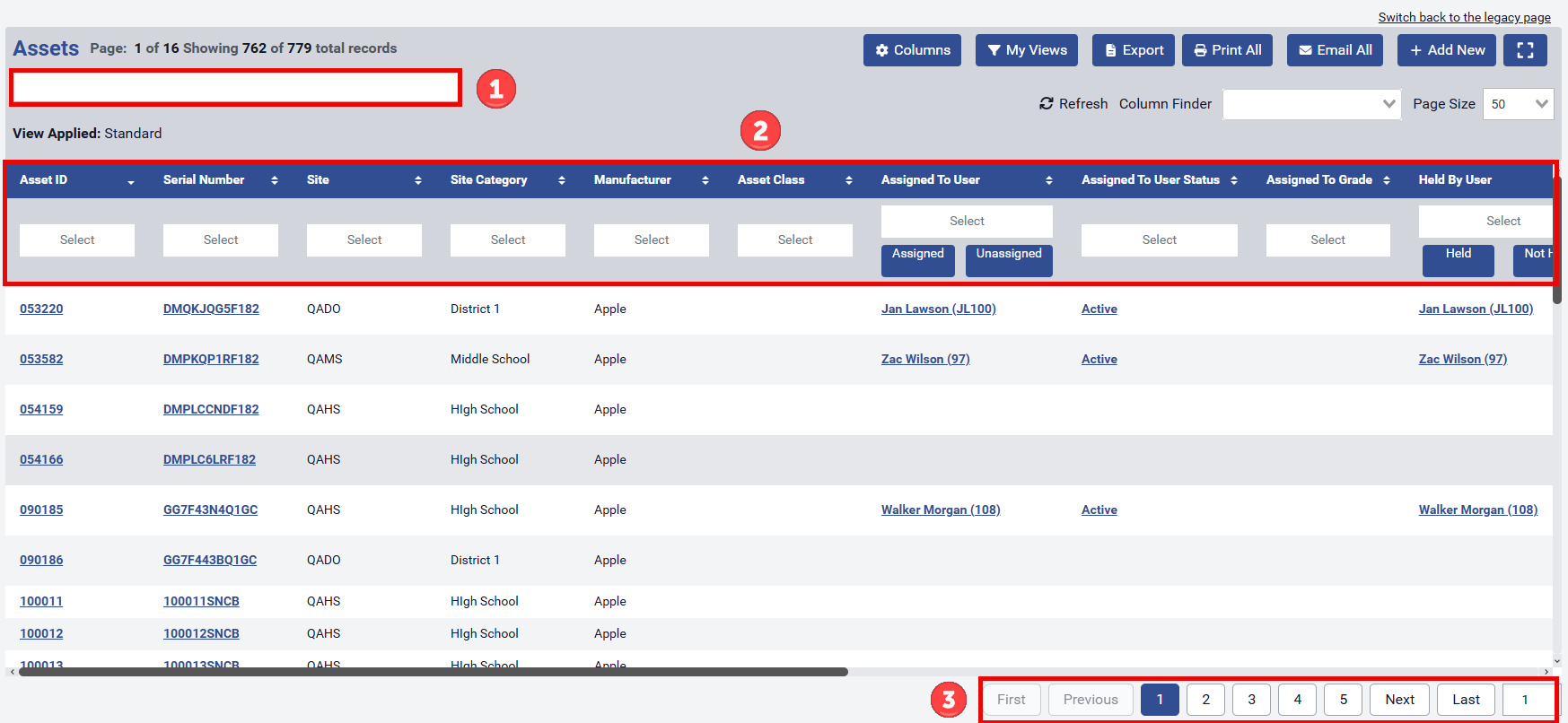Open the Columns settings button

click(912, 50)
